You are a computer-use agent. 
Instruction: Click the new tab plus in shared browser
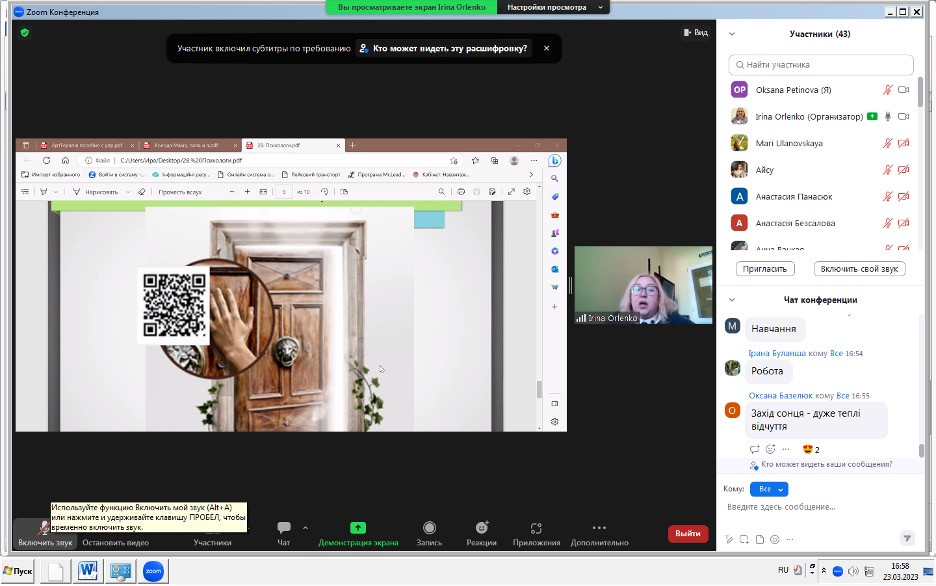tap(352, 145)
